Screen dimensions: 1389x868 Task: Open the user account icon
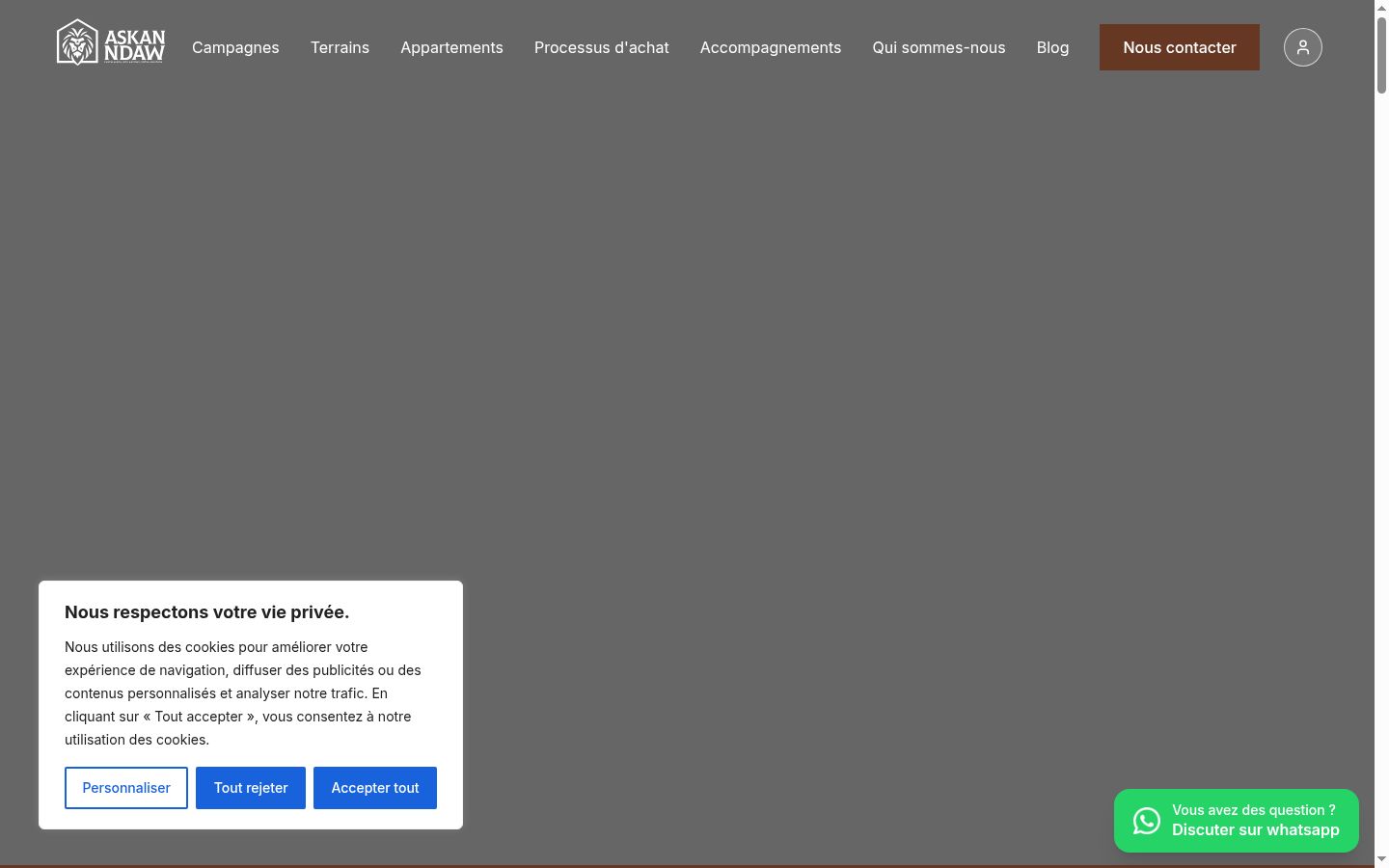[1302, 47]
